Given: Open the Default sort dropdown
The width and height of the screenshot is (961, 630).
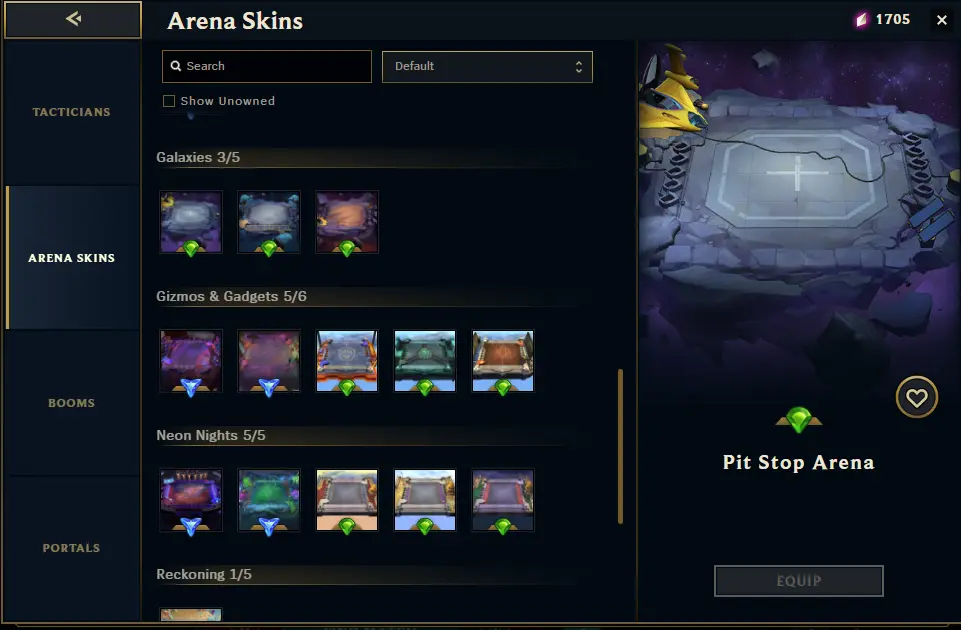Looking at the screenshot, I should click(487, 67).
